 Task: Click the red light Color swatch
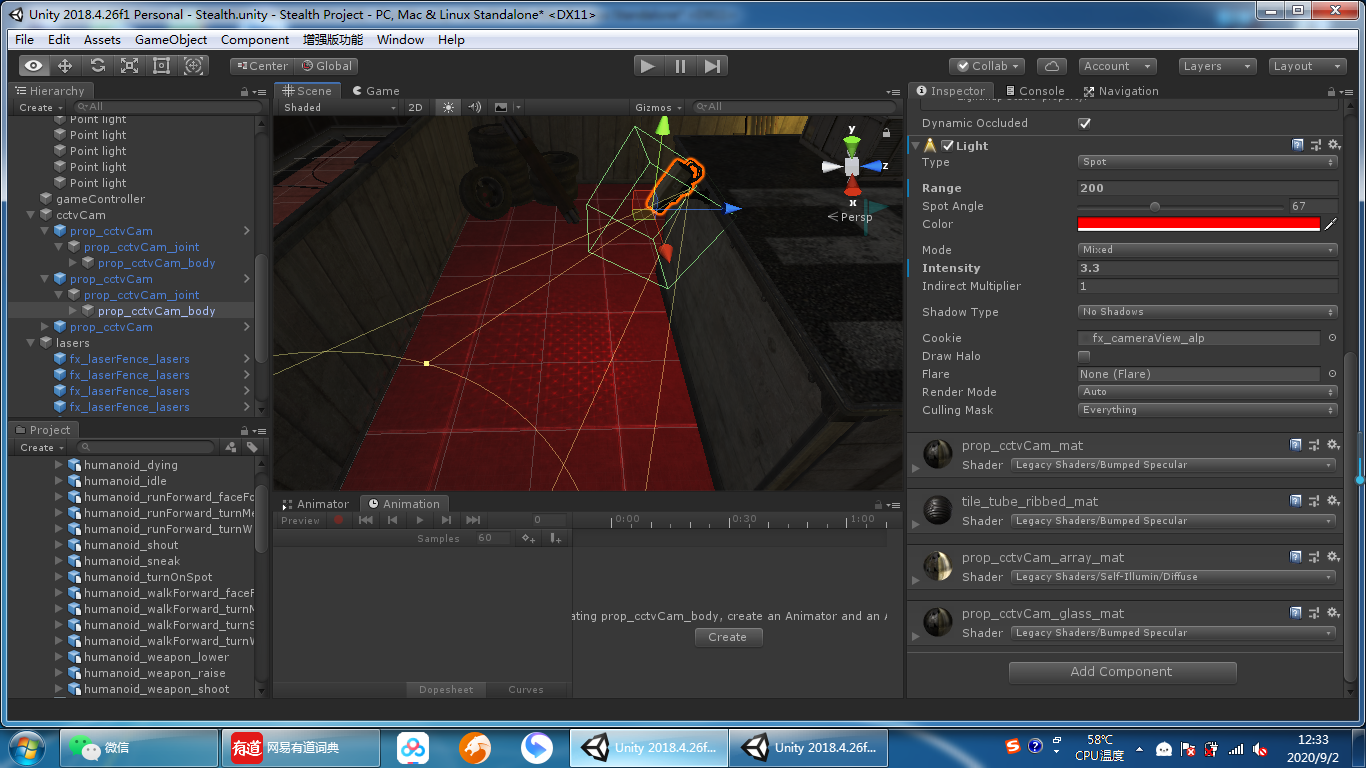point(1199,224)
